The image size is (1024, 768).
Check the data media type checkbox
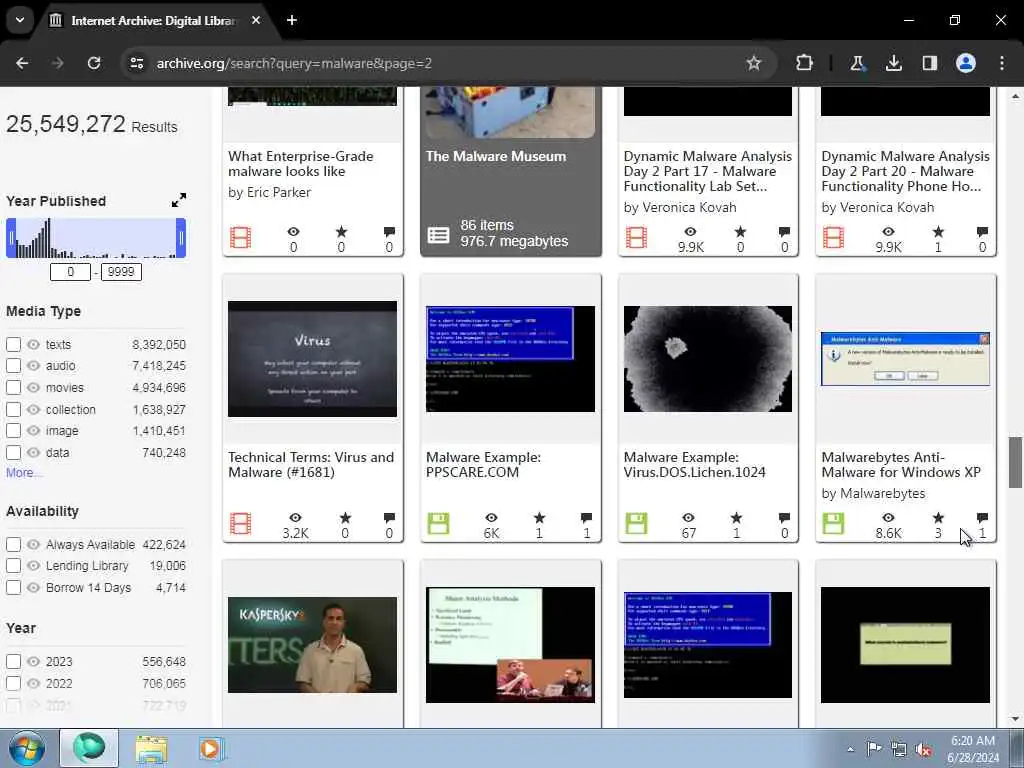click(x=13, y=453)
